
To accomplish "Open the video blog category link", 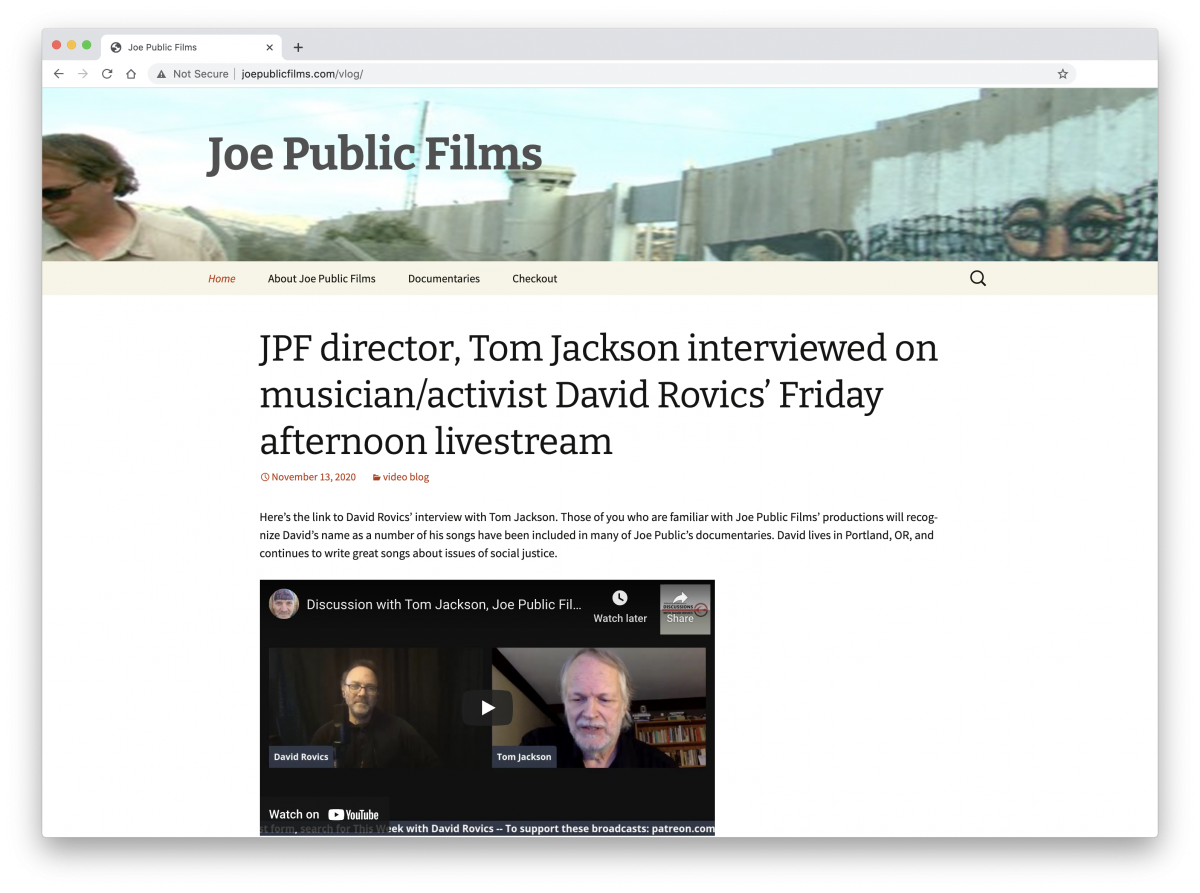I will coord(401,477).
